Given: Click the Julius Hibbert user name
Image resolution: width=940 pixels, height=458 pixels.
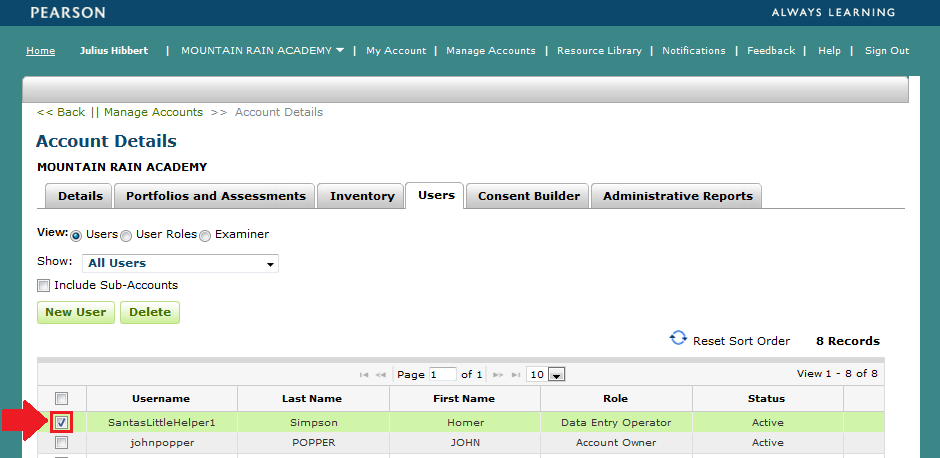Looking at the screenshot, I should [114, 51].
